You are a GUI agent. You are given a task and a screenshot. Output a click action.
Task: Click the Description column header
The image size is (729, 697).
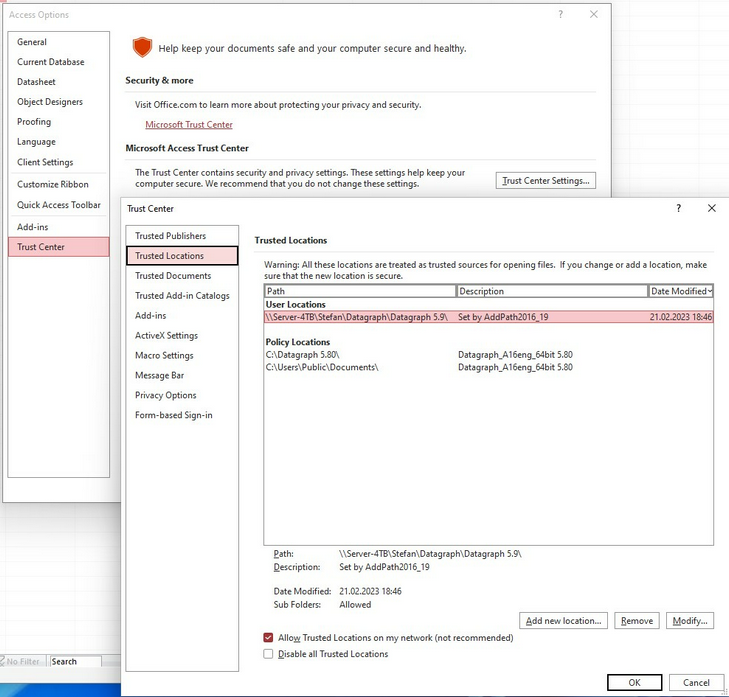552,291
